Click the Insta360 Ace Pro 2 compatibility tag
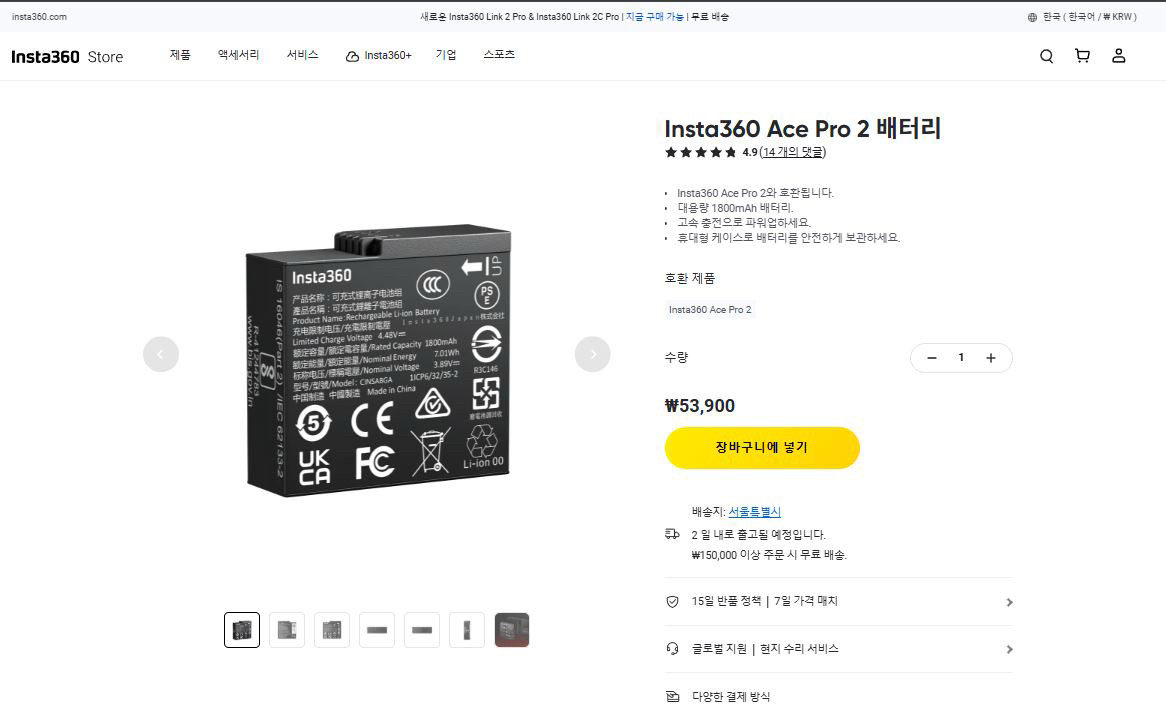This screenshot has width=1166, height=715. pos(709,310)
